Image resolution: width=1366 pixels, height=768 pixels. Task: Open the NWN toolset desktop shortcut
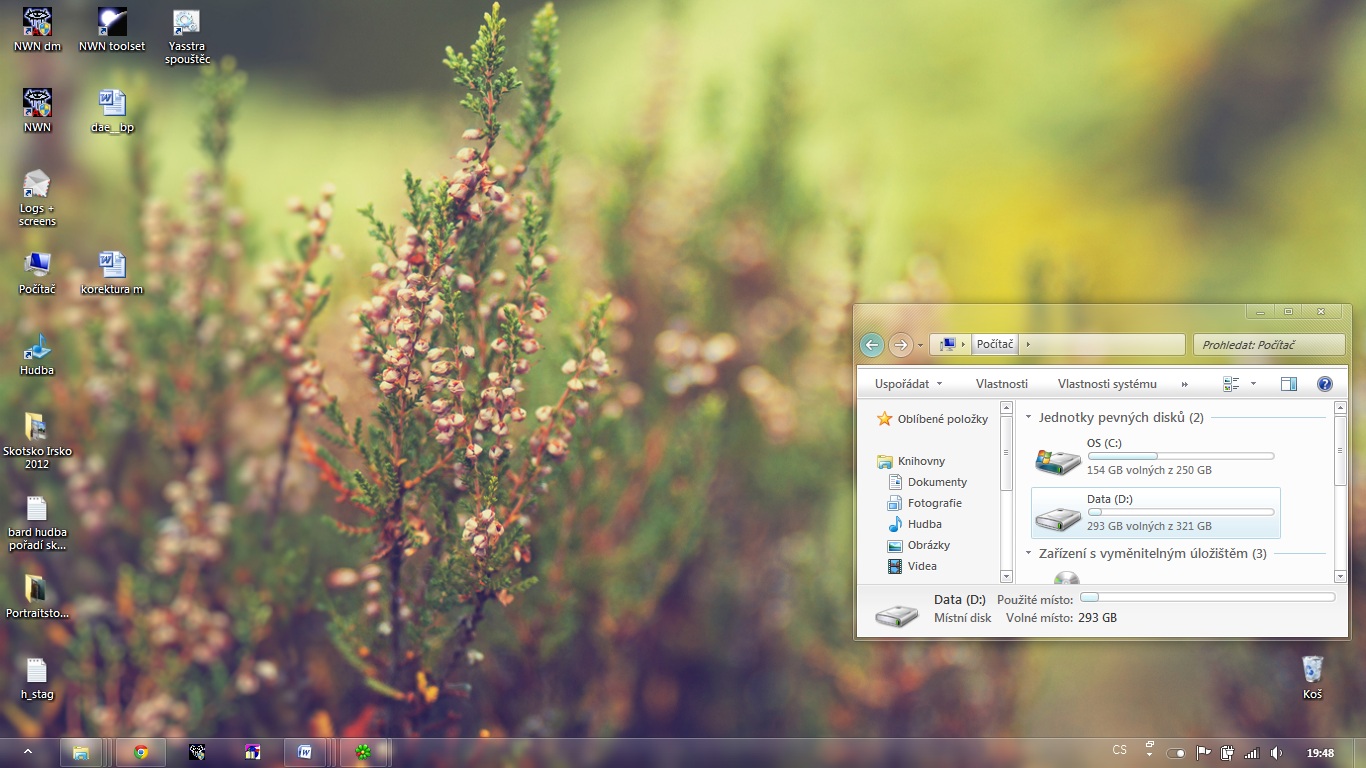click(x=111, y=28)
